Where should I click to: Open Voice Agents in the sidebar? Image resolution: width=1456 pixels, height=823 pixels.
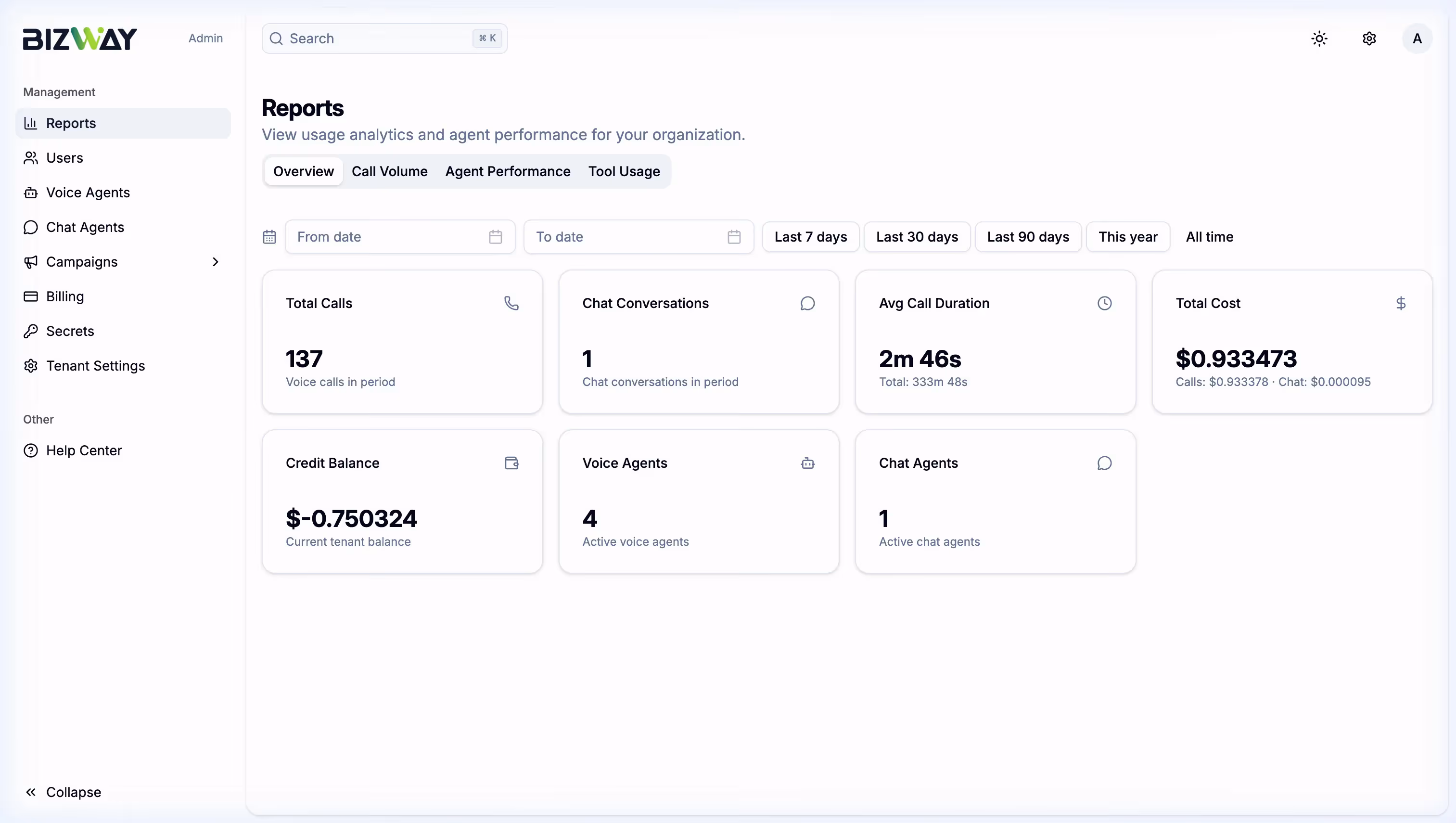(x=123, y=192)
